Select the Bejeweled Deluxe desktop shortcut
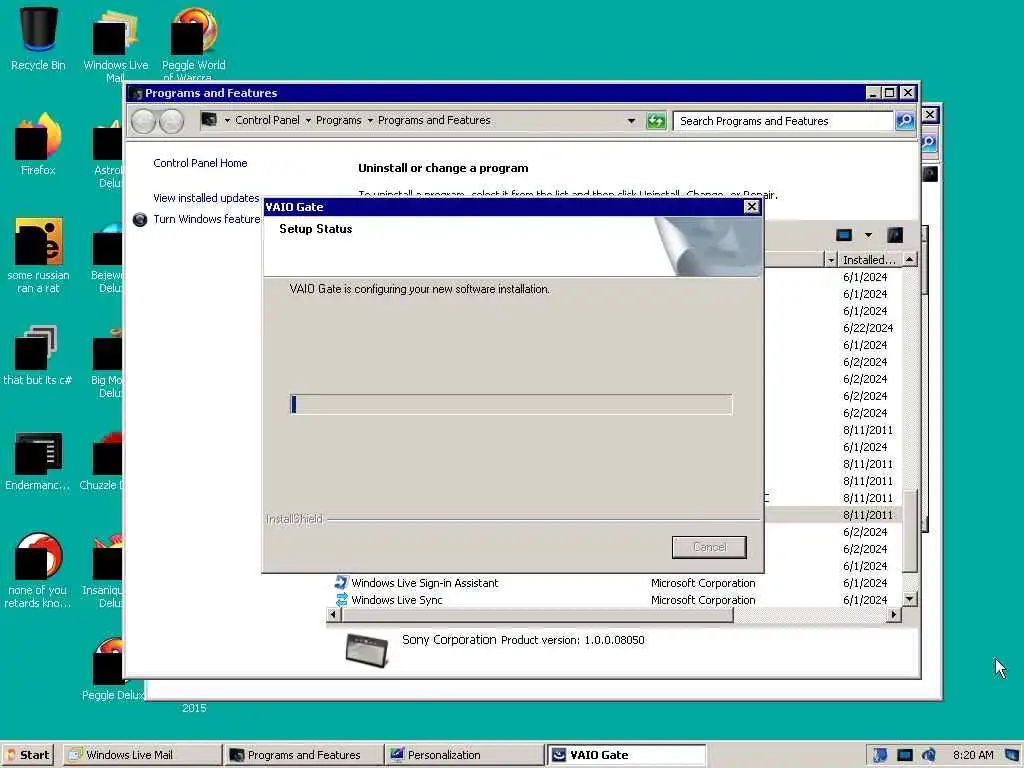 pyautogui.click(x=107, y=259)
